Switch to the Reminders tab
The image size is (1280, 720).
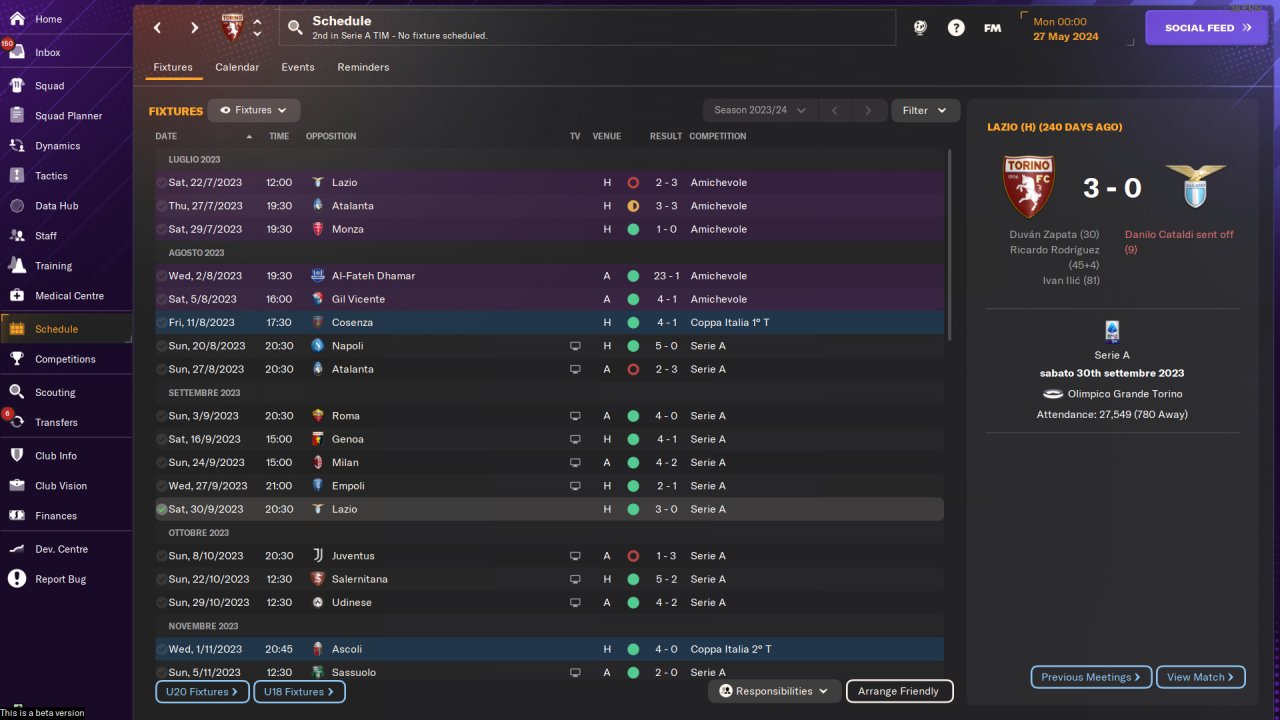tap(363, 67)
